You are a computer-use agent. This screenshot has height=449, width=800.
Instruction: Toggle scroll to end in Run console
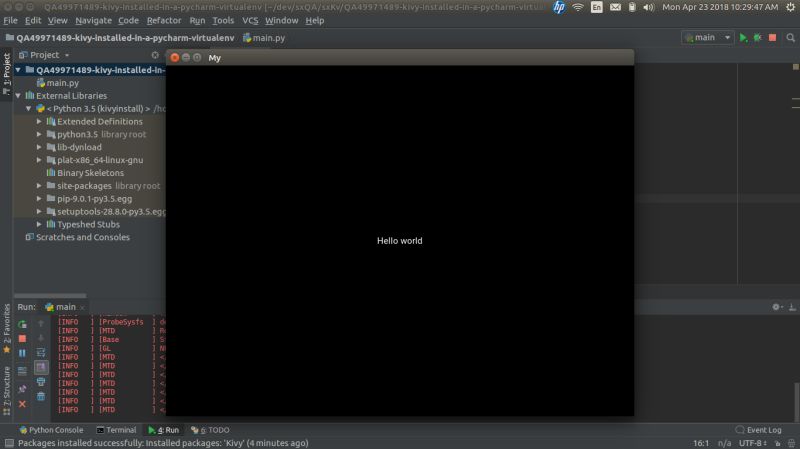(x=41, y=367)
